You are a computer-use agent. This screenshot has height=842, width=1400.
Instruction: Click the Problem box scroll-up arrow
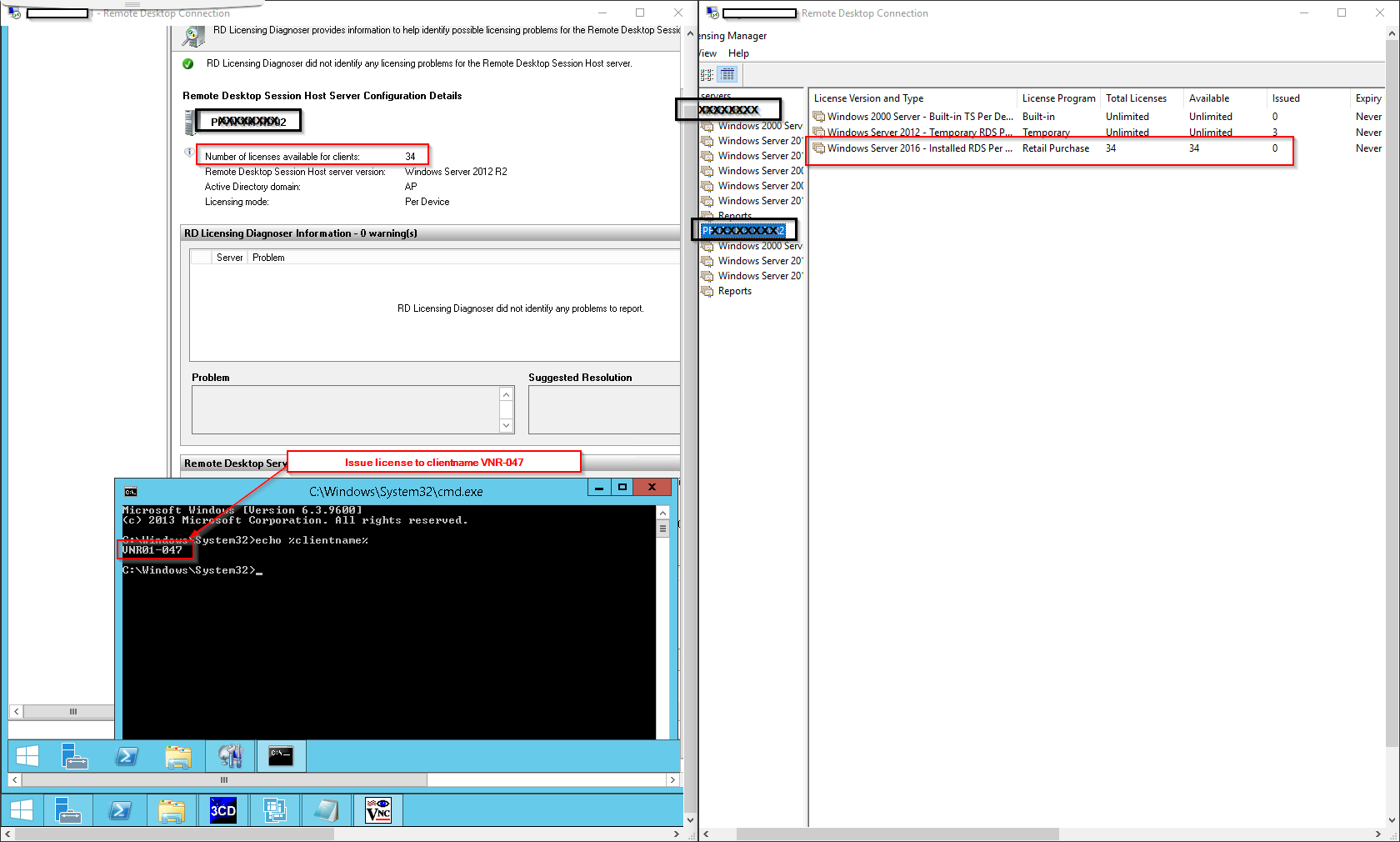[506, 394]
